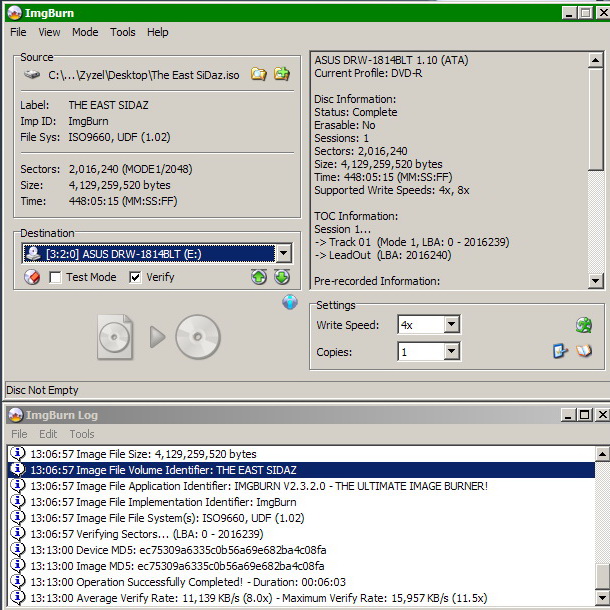Select the 'Device MD5' log line
Image resolution: width=610 pixels, height=610 pixels.
point(301,550)
